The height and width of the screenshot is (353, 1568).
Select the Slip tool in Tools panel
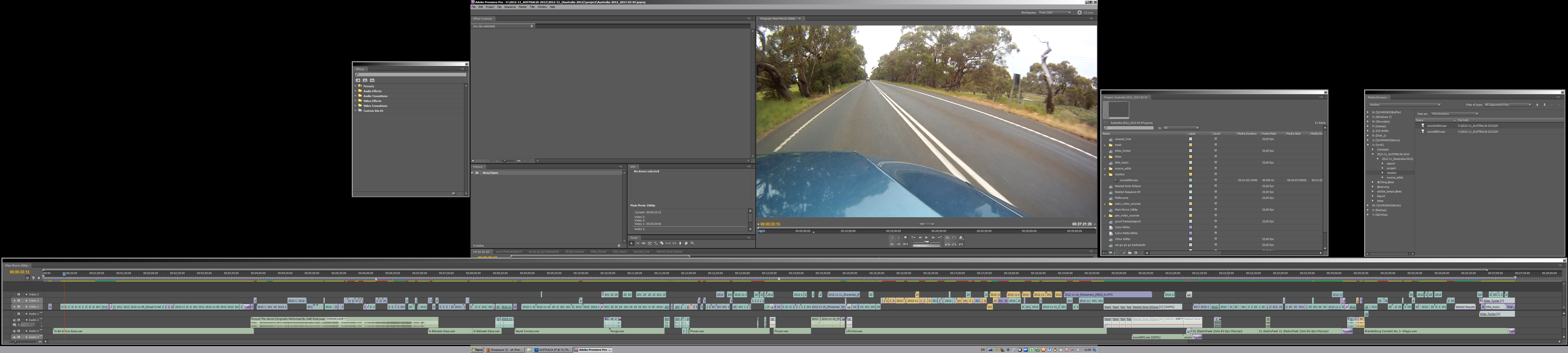(668, 243)
